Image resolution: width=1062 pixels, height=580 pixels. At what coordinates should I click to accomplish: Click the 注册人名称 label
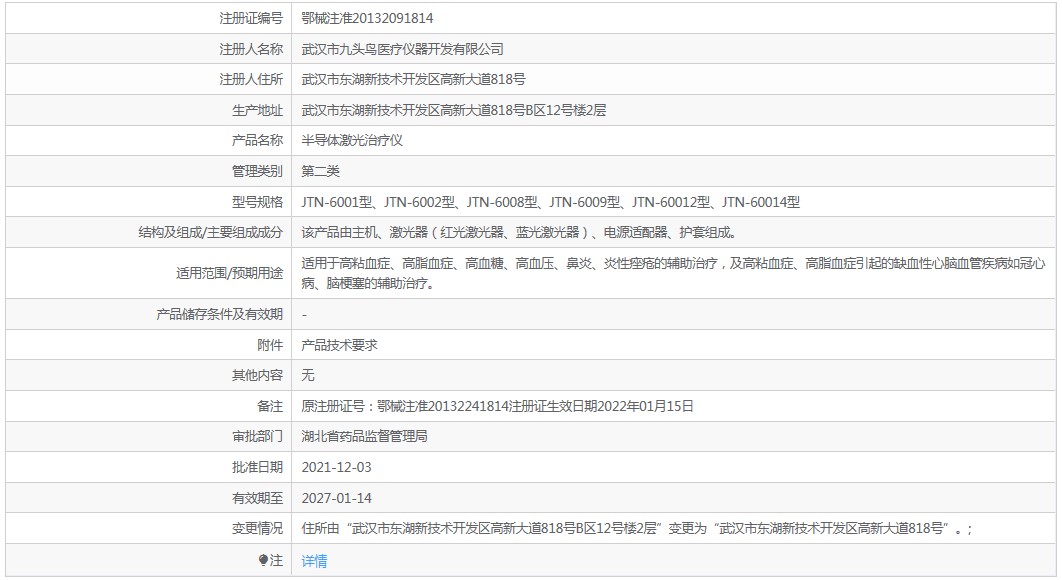tap(251, 49)
